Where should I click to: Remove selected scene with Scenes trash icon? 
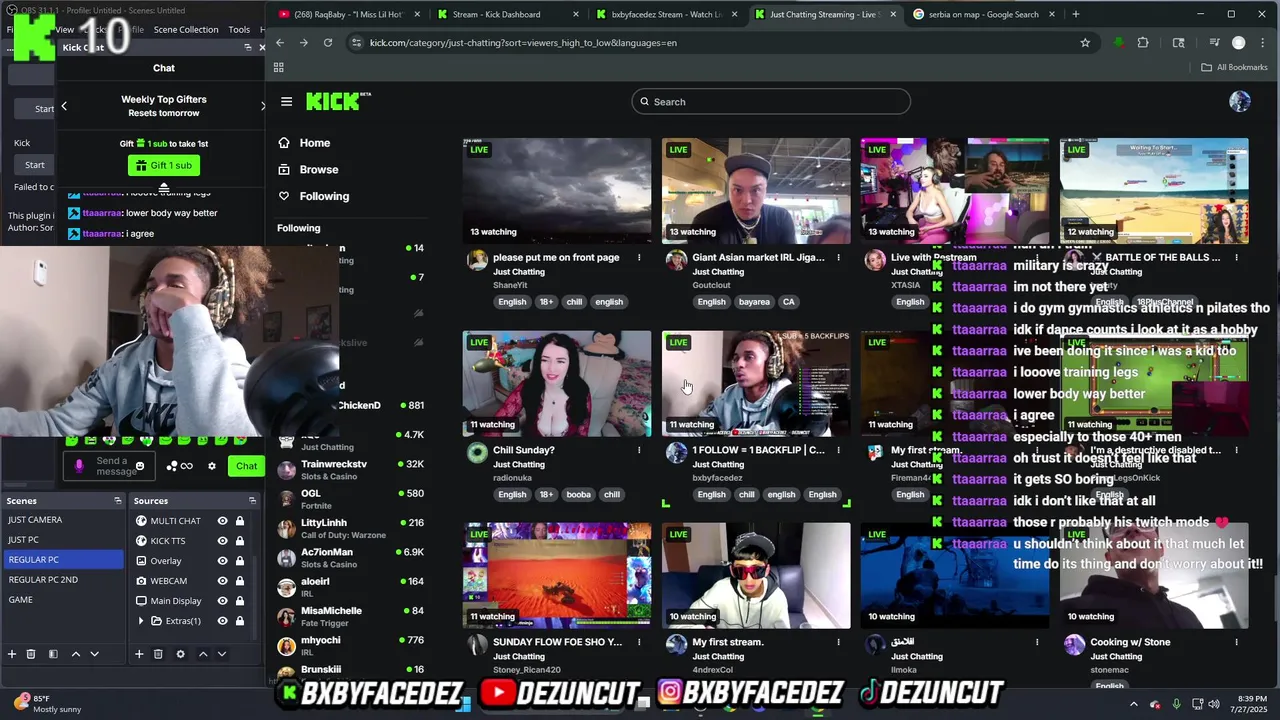click(x=31, y=654)
